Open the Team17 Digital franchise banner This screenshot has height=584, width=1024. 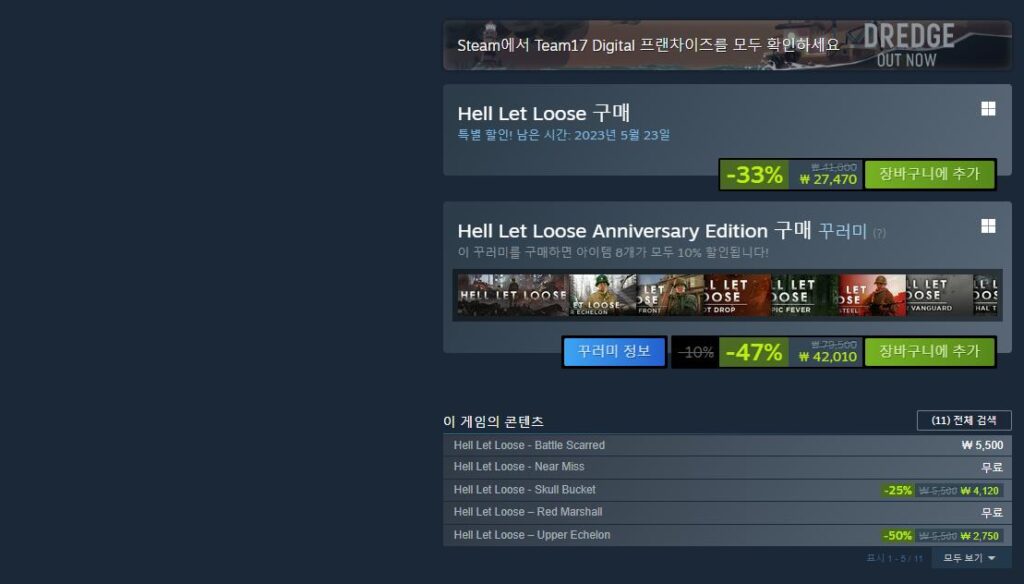click(x=727, y=45)
